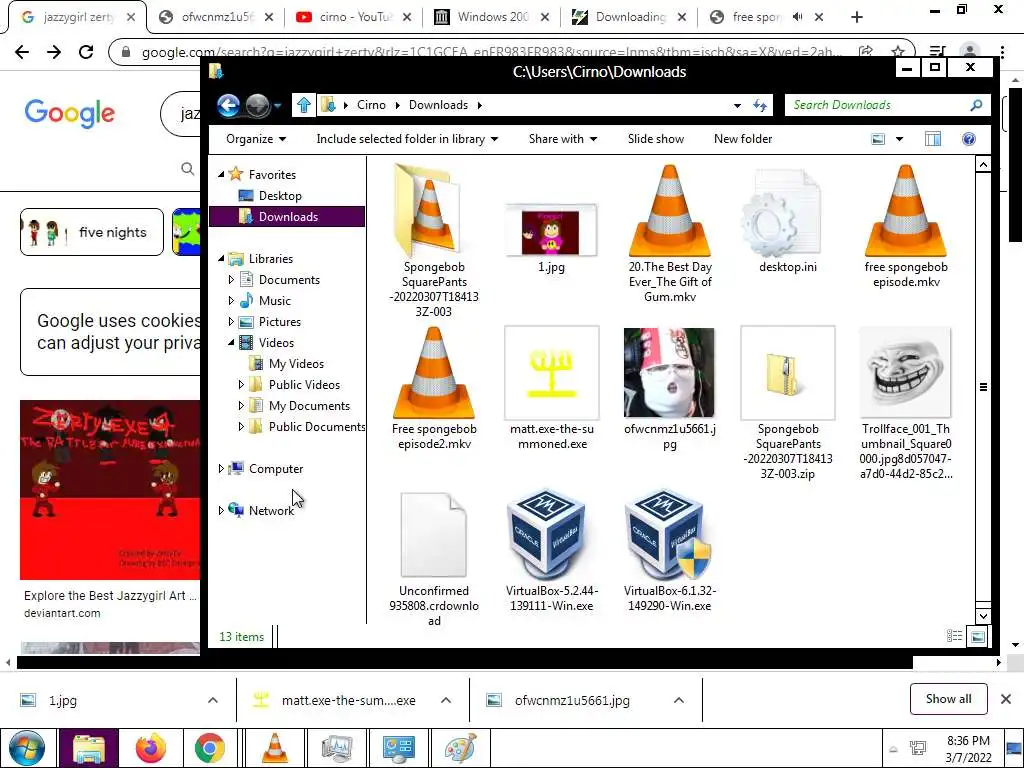Select the desktop.ini file

788,222
